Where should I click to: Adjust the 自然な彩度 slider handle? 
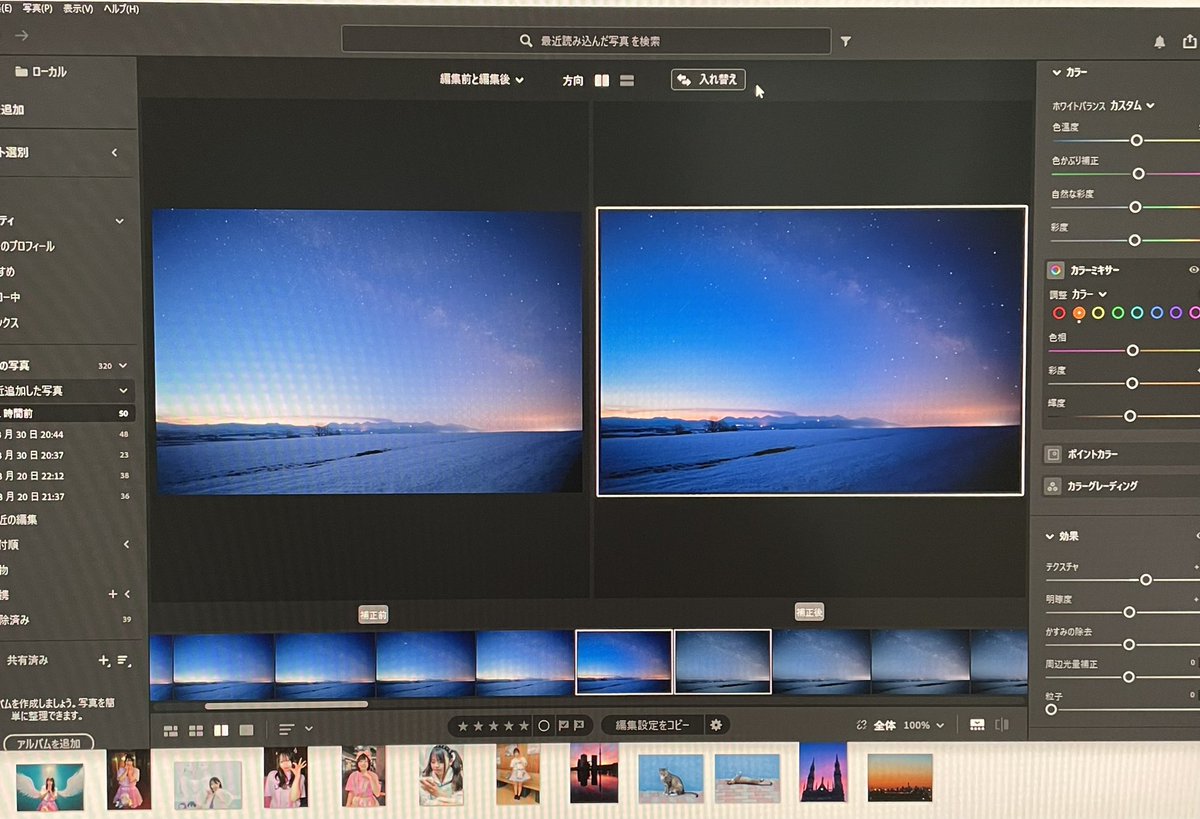tap(1135, 207)
